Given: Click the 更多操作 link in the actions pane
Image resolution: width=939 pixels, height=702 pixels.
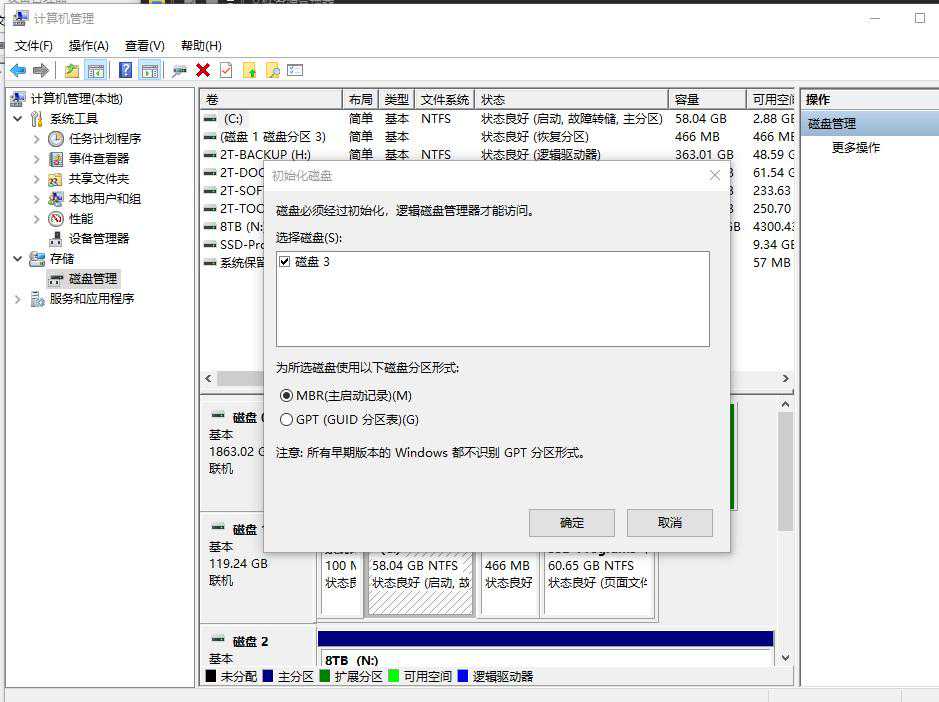Looking at the screenshot, I should [x=856, y=148].
